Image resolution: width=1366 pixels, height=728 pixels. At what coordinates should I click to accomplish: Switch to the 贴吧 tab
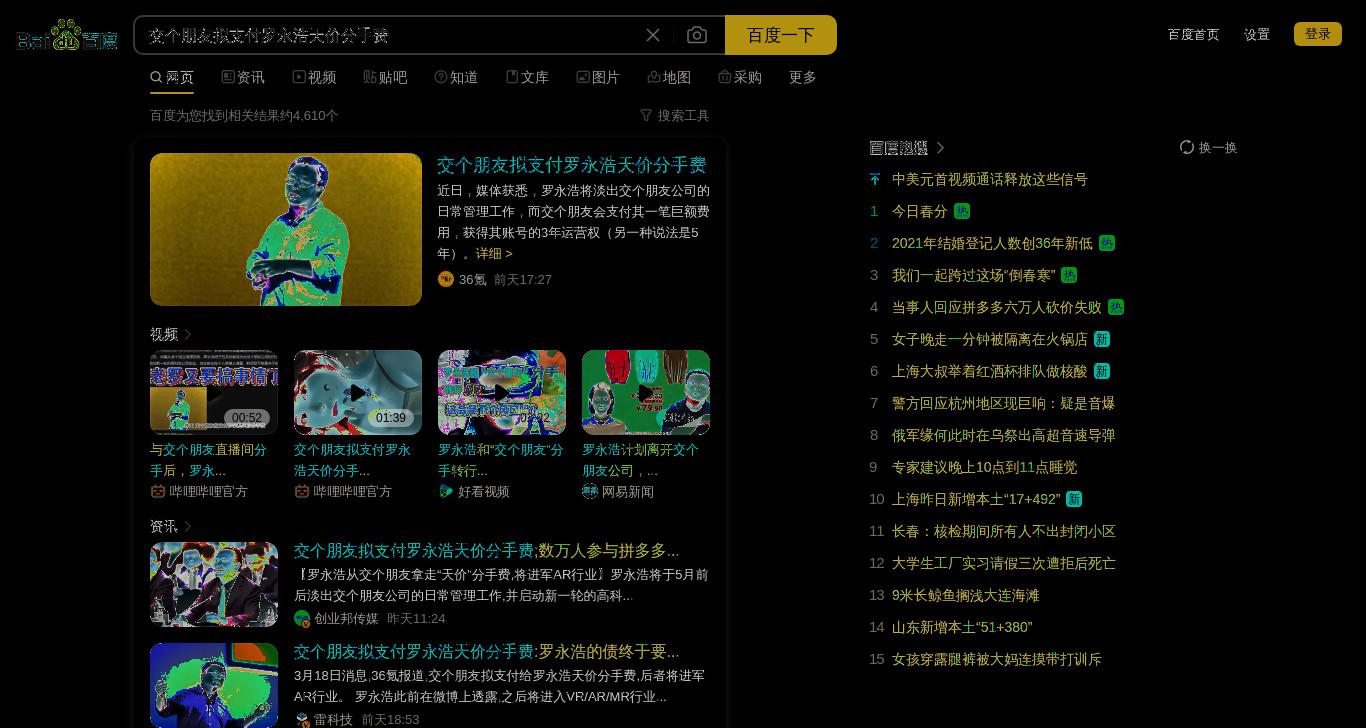point(385,77)
